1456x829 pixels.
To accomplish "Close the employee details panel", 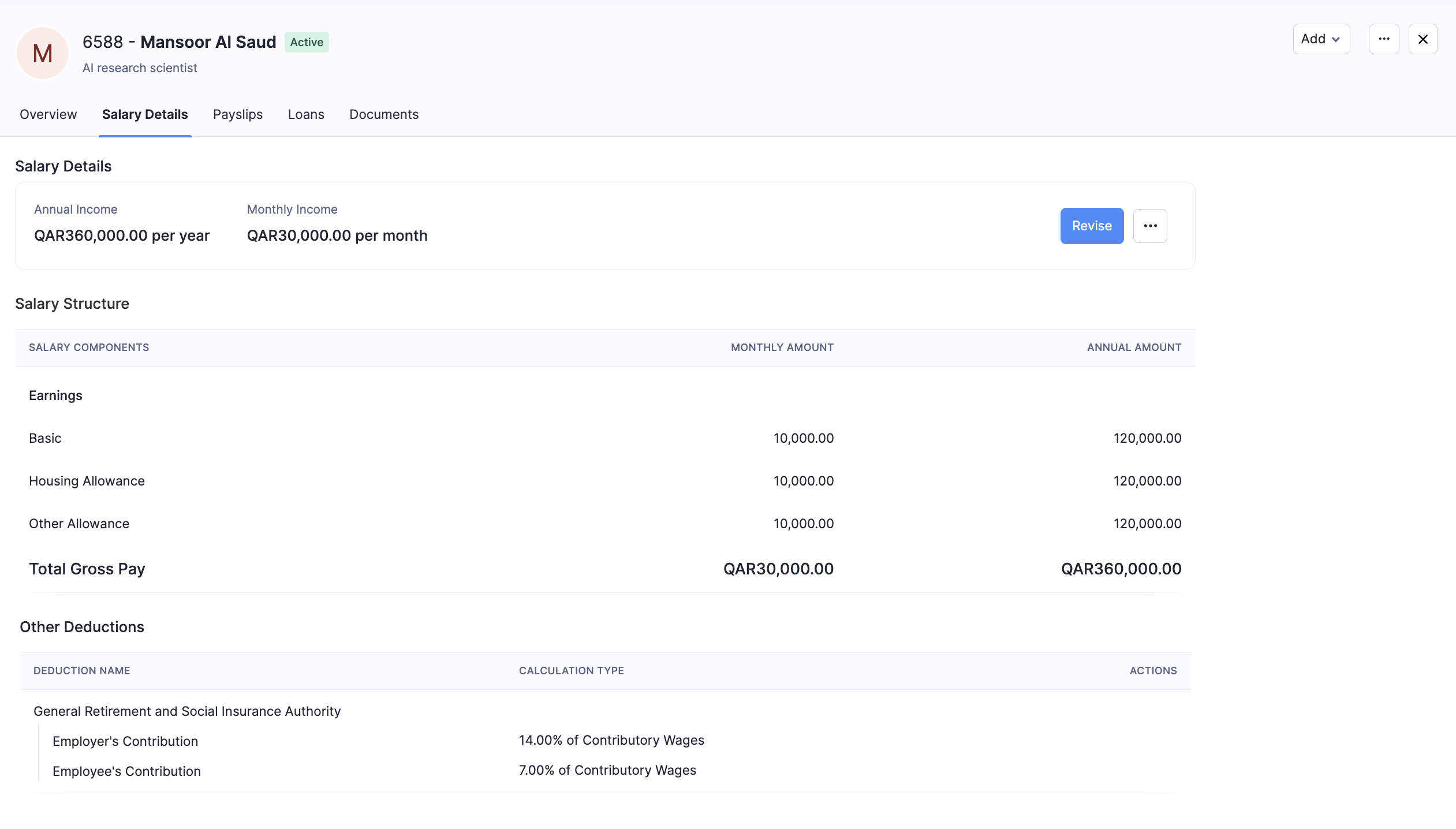I will 1423,39.
